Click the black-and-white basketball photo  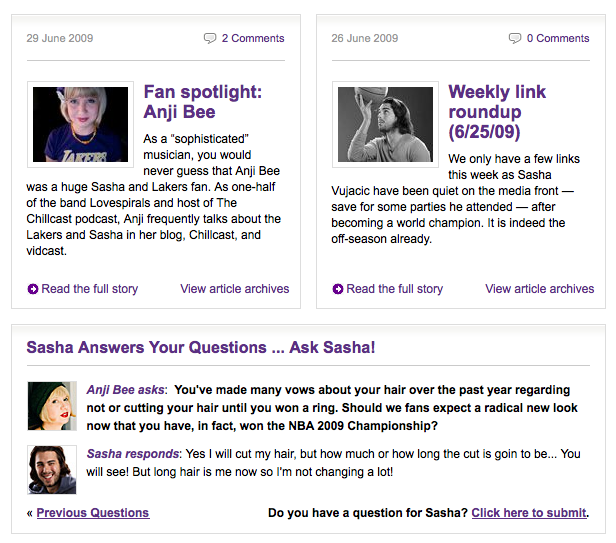385,124
